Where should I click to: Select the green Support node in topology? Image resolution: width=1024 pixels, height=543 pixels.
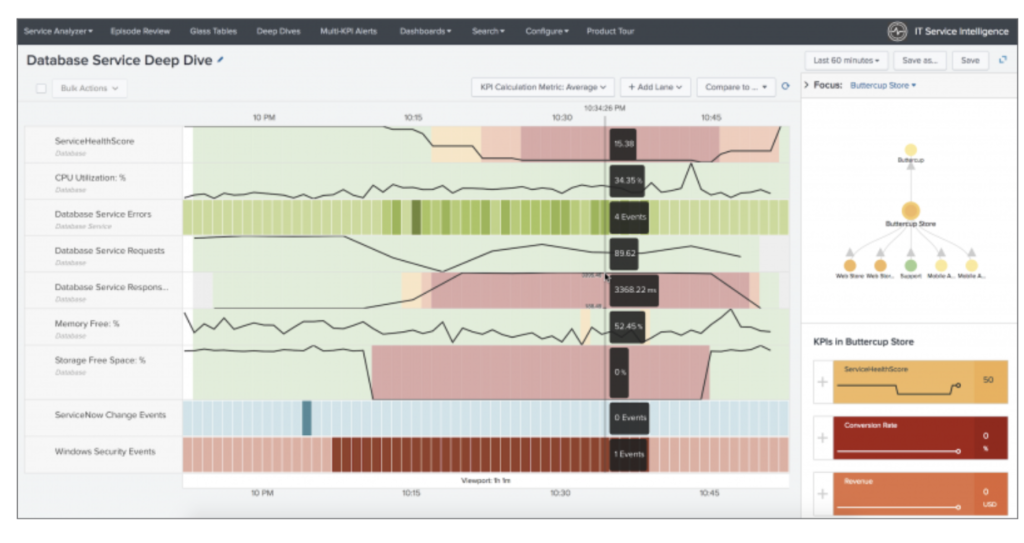click(910, 265)
